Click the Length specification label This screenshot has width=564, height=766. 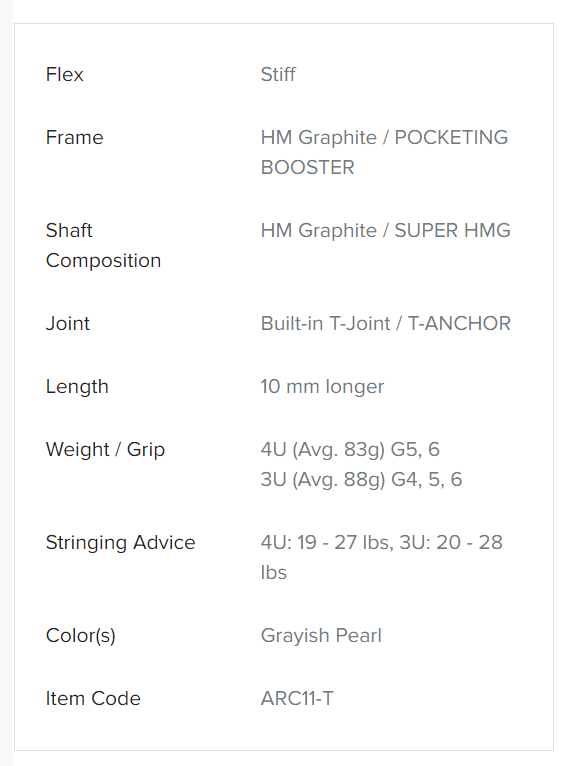(x=77, y=387)
